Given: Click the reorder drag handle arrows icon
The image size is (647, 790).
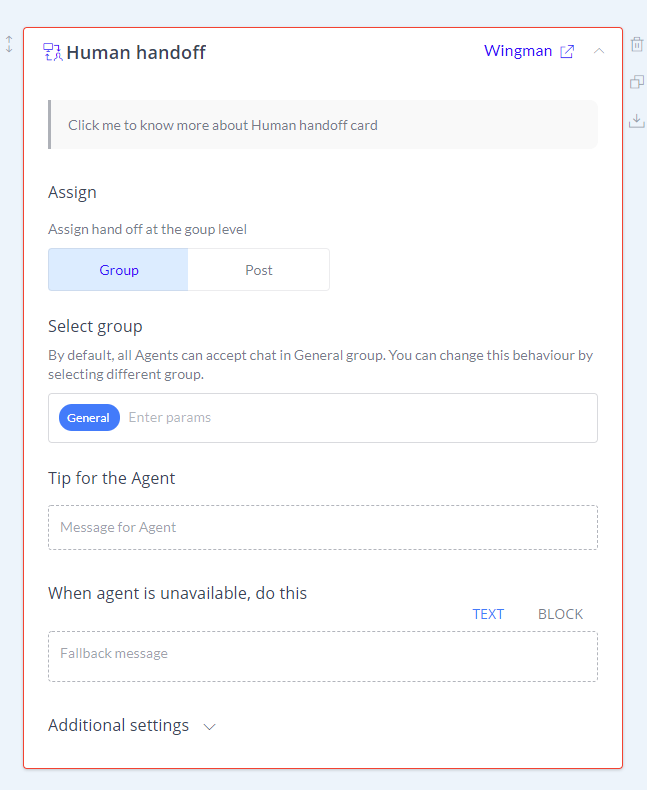Looking at the screenshot, I should click(9, 44).
